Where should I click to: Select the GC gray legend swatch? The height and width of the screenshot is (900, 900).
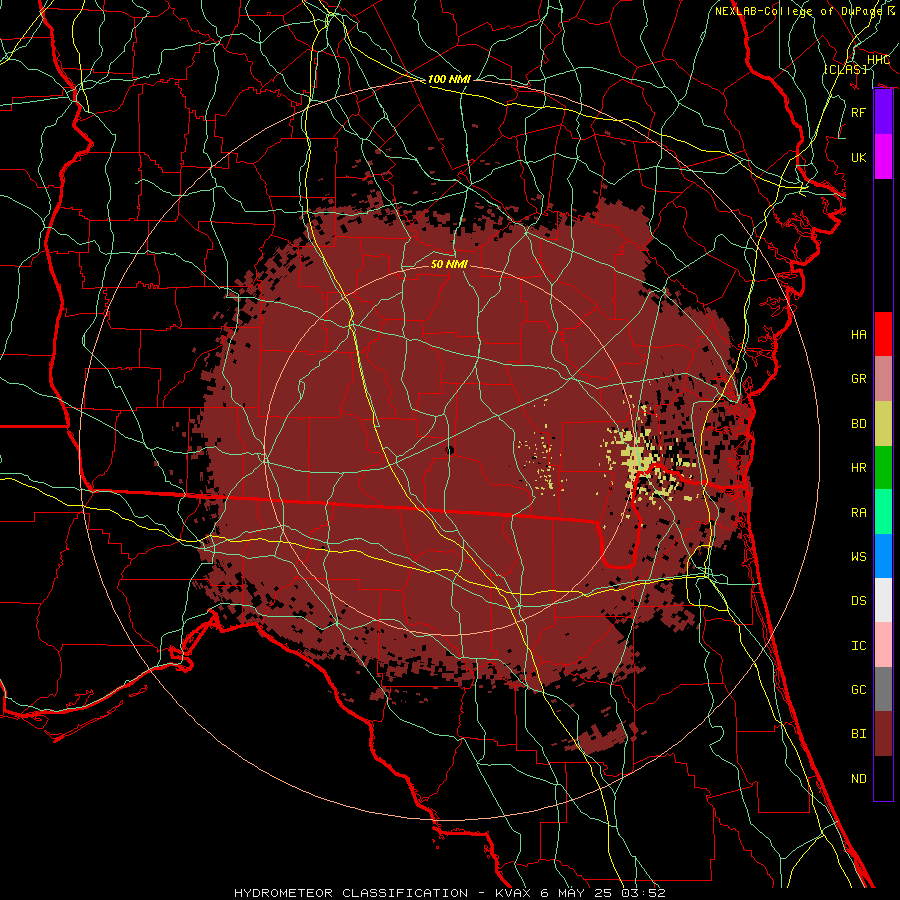coord(883,689)
